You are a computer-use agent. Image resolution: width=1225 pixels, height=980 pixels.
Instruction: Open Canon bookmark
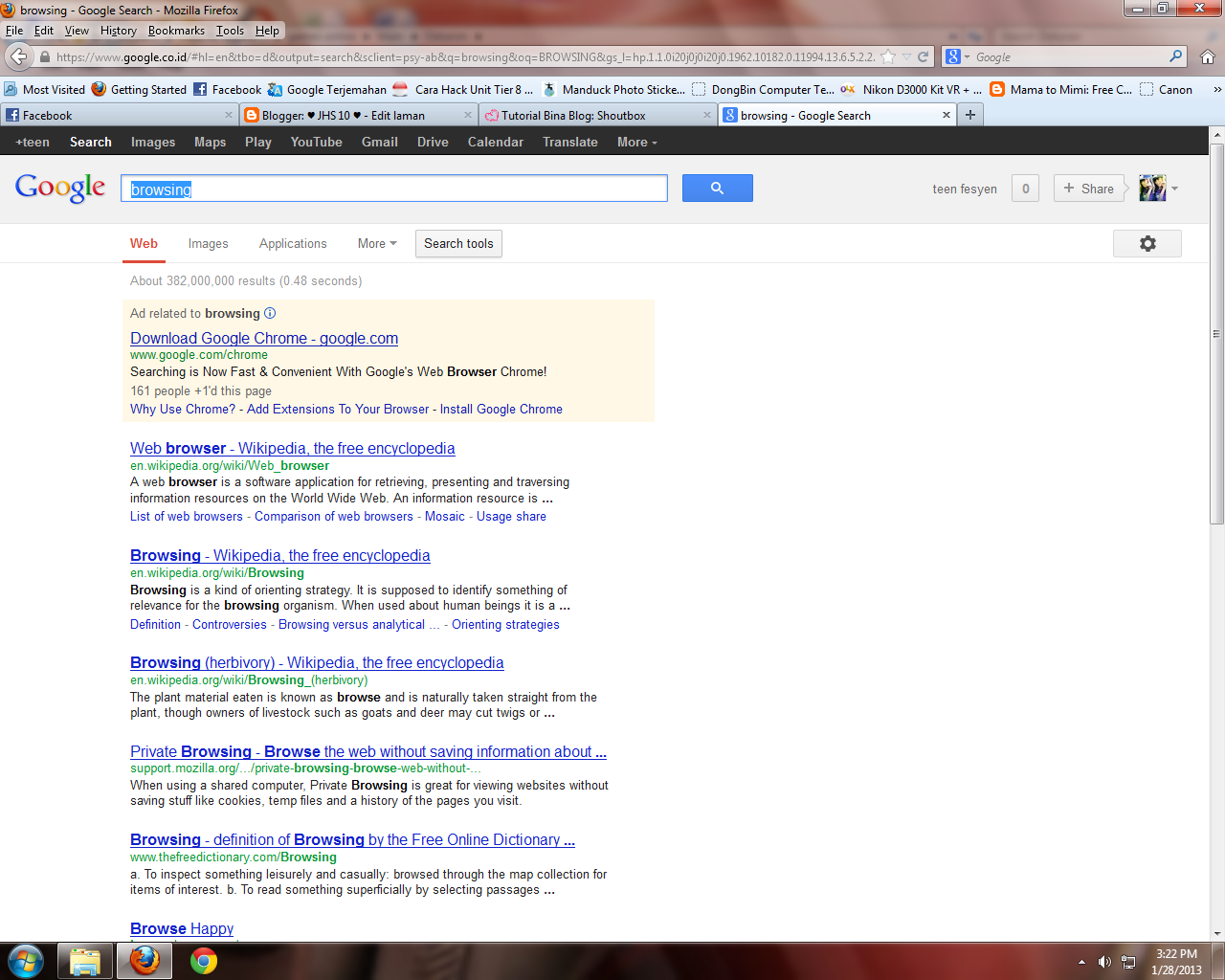1166,89
